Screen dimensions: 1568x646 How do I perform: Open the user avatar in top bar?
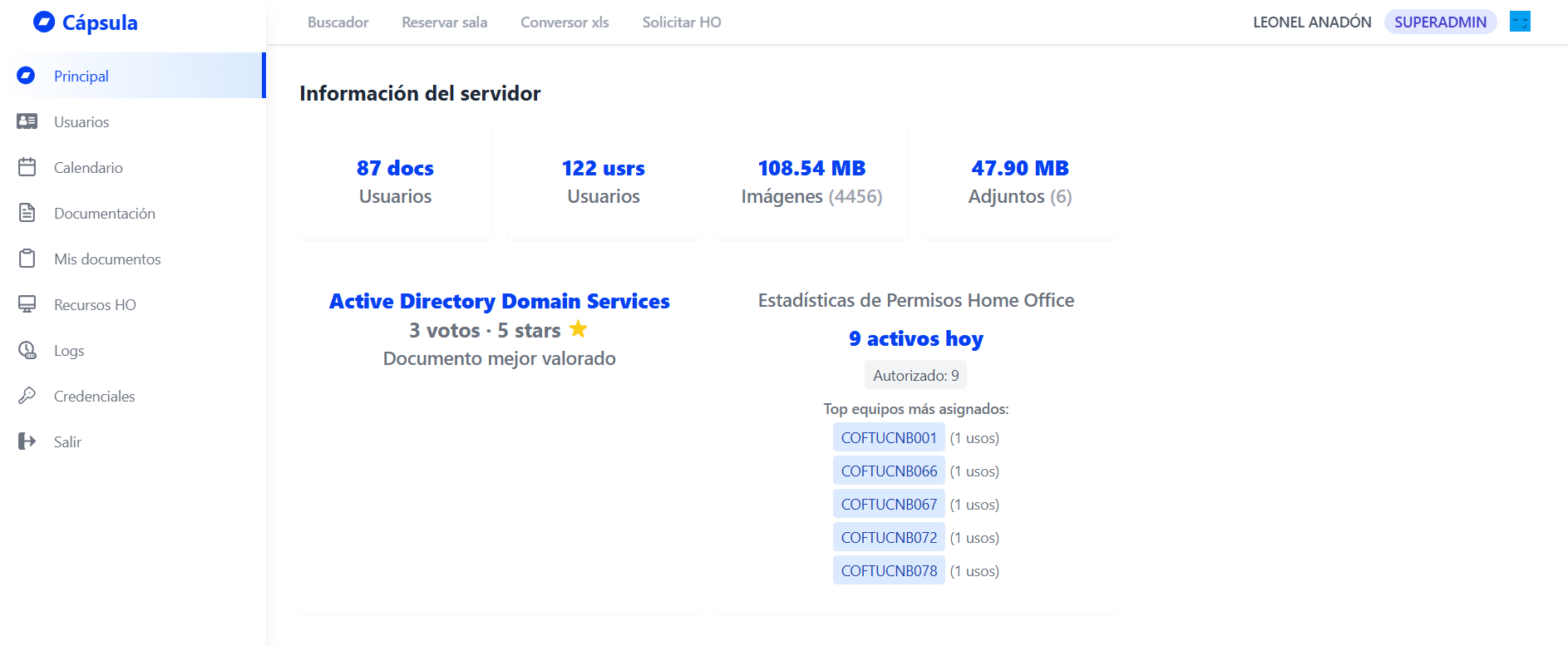pyautogui.click(x=1520, y=22)
